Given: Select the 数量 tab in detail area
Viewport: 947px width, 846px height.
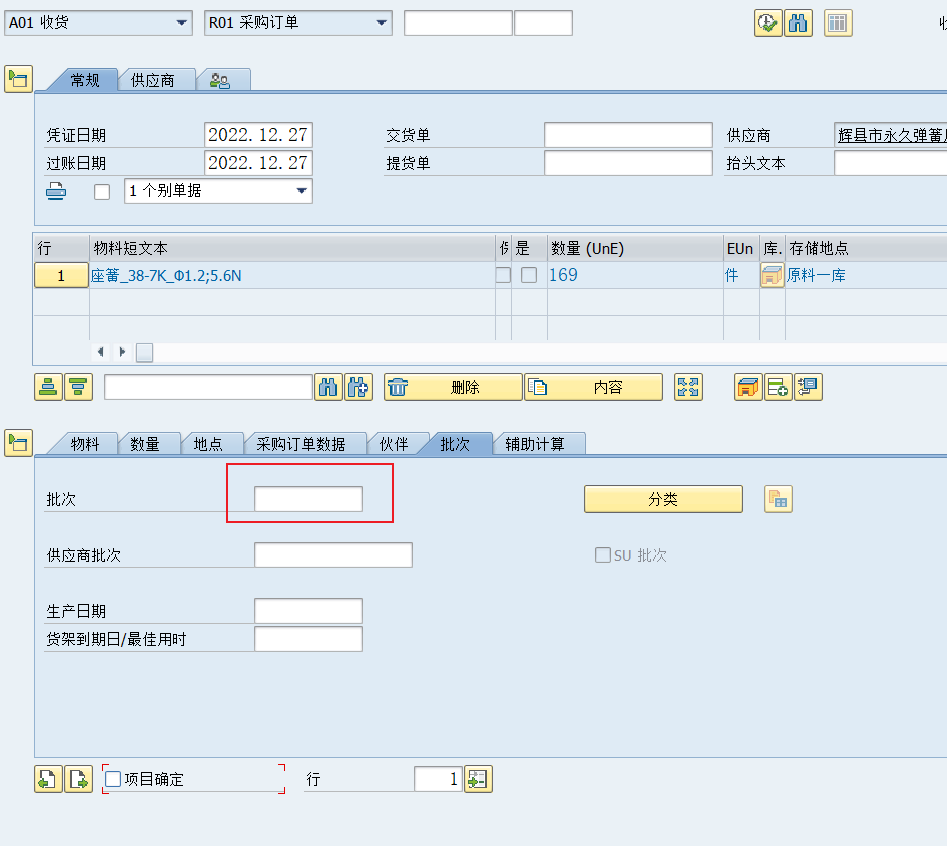Looking at the screenshot, I should click(x=148, y=444).
